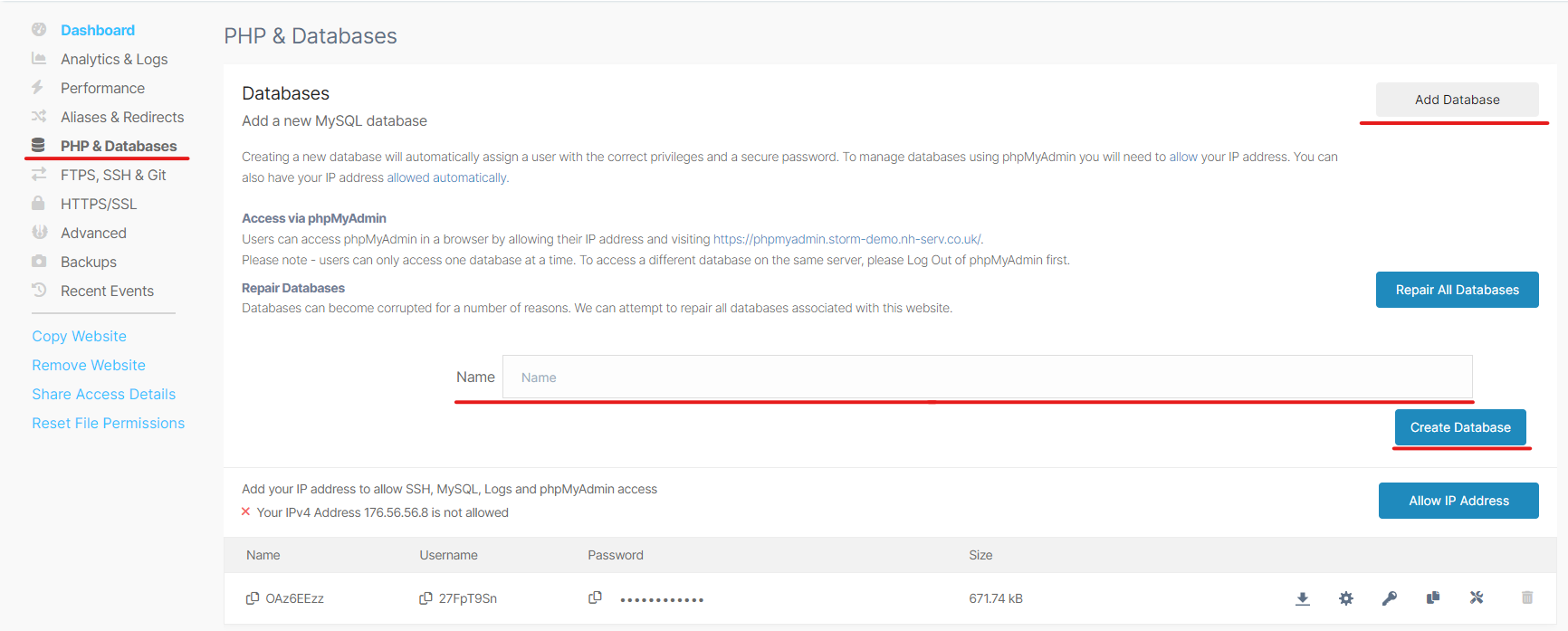Viewport: 1568px width, 631px height.
Task: Click the Username column header
Action: [448, 555]
